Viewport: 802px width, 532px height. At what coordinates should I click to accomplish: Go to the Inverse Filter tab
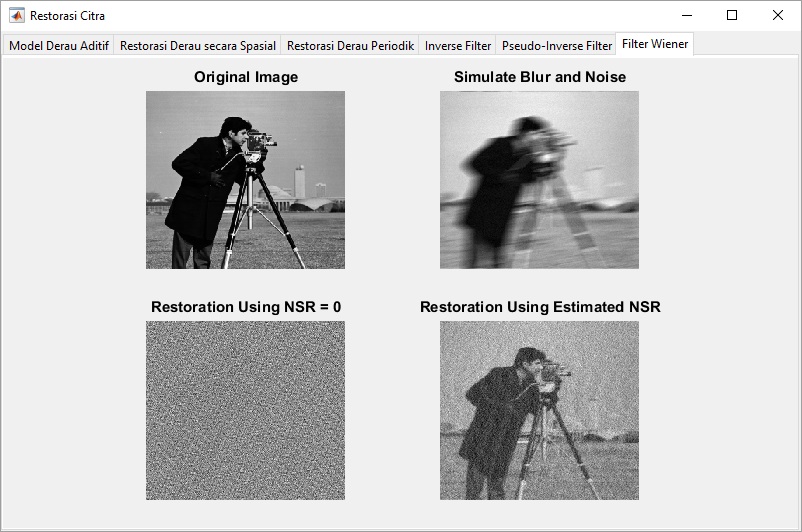pyautogui.click(x=458, y=46)
